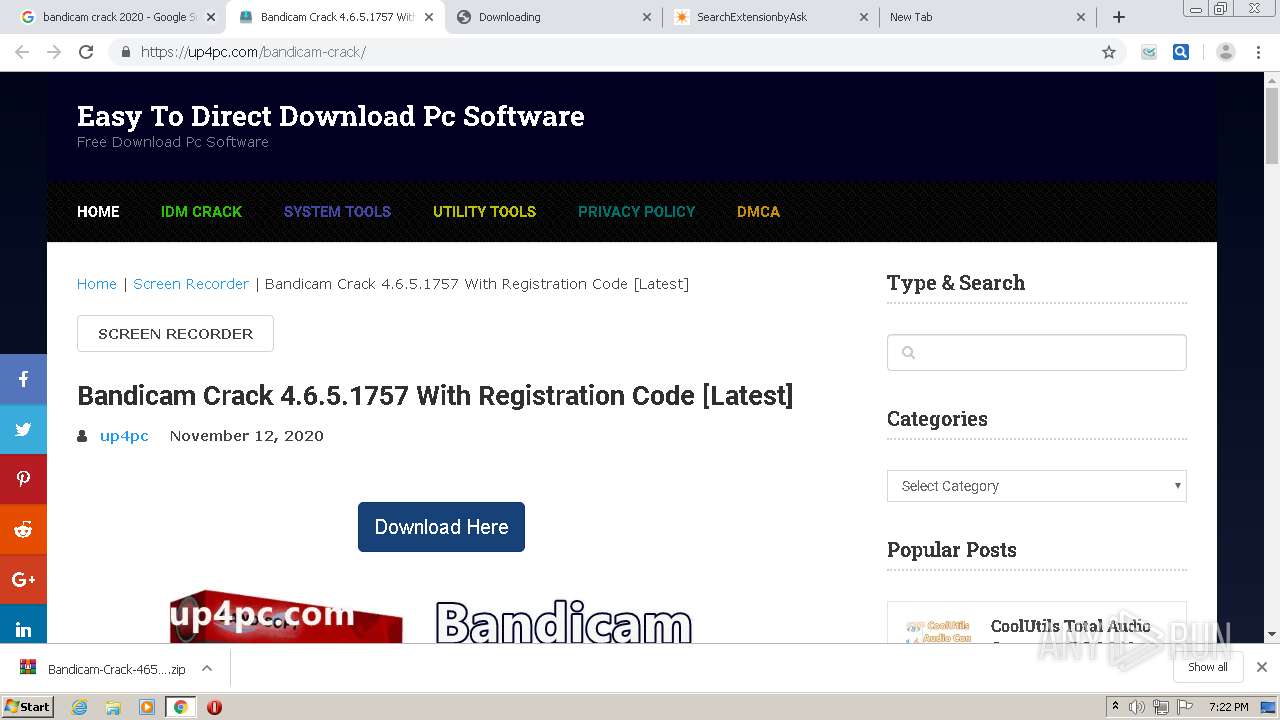1280x720 pixels.
Task: Go forward using browser forward arrow
Action: (54, 52)
